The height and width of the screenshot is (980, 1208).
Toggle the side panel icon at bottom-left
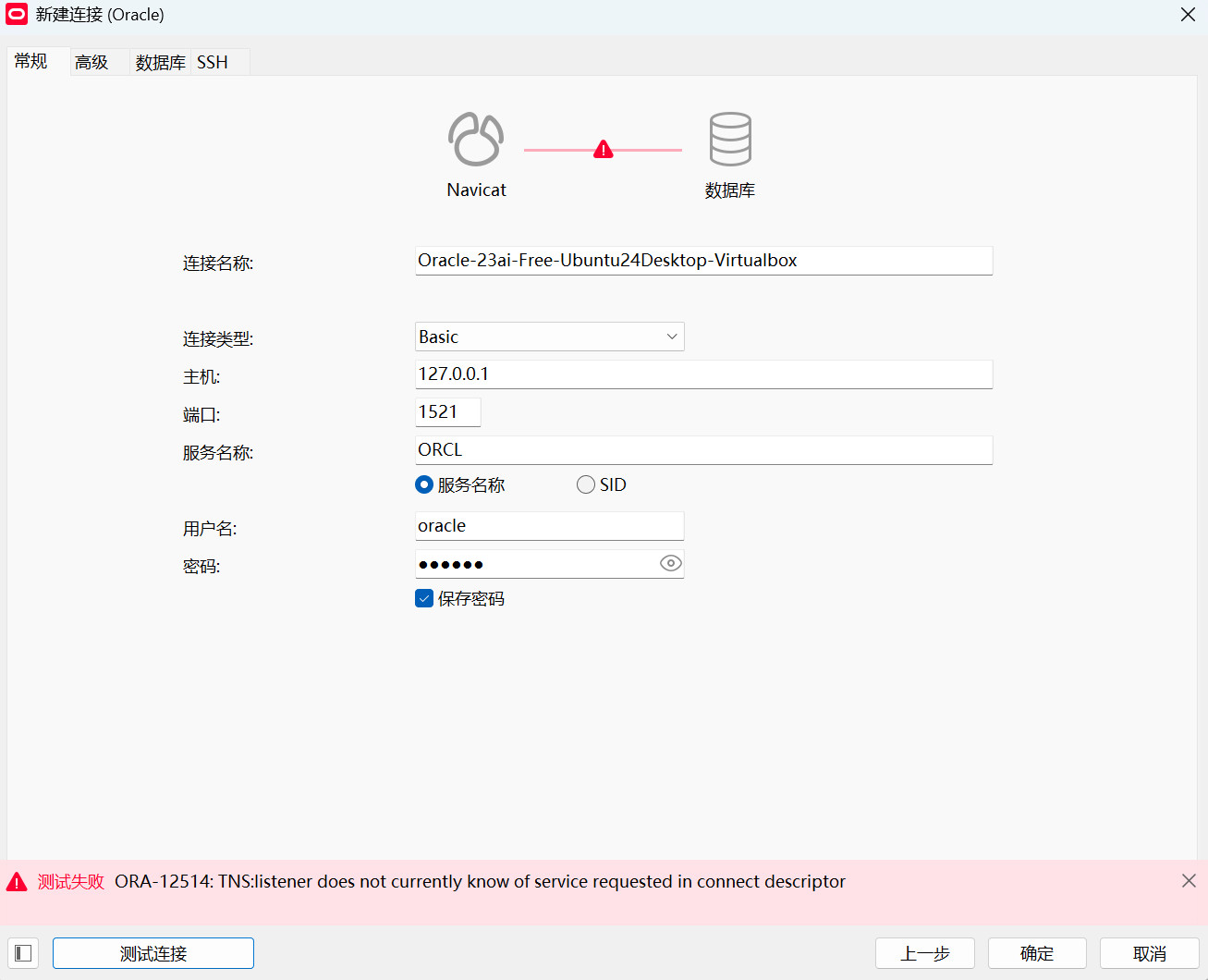click(24, 953)
